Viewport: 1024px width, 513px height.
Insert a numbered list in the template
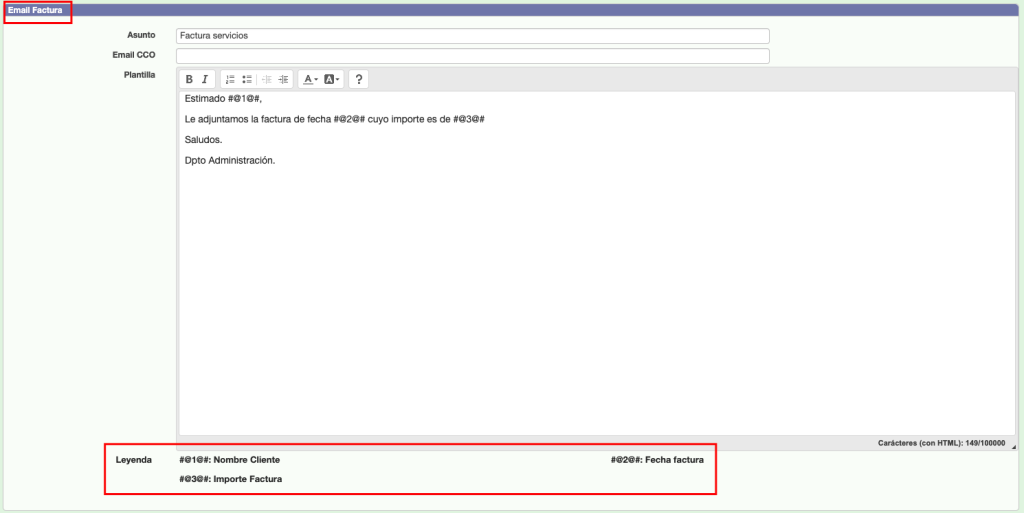point(230,79)
